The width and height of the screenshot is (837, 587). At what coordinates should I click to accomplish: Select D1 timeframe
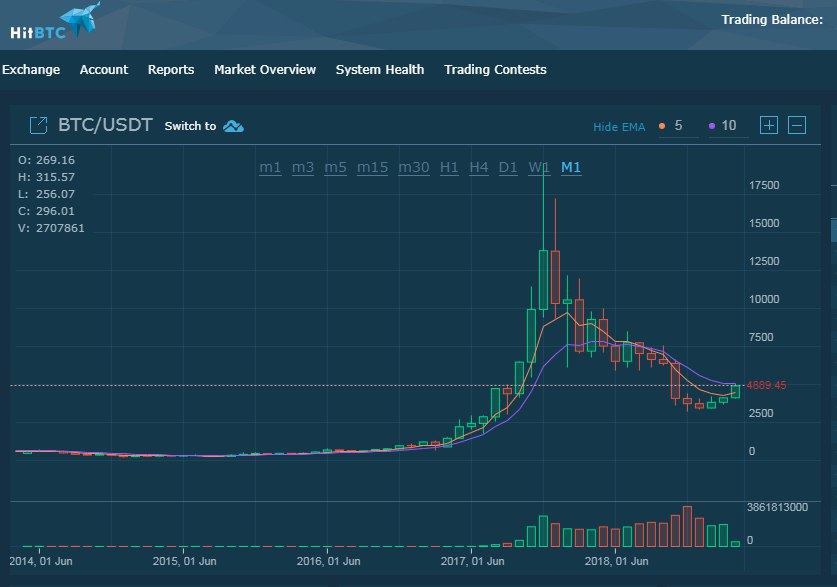point(508,168)
